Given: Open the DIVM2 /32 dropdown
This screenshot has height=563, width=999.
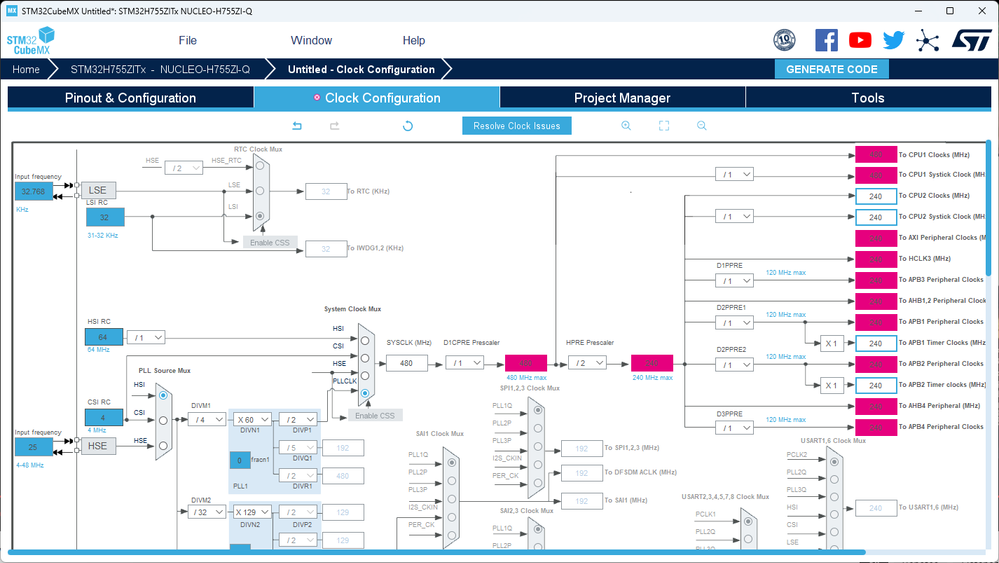Looking at the screenshot, I should (207, 511).
